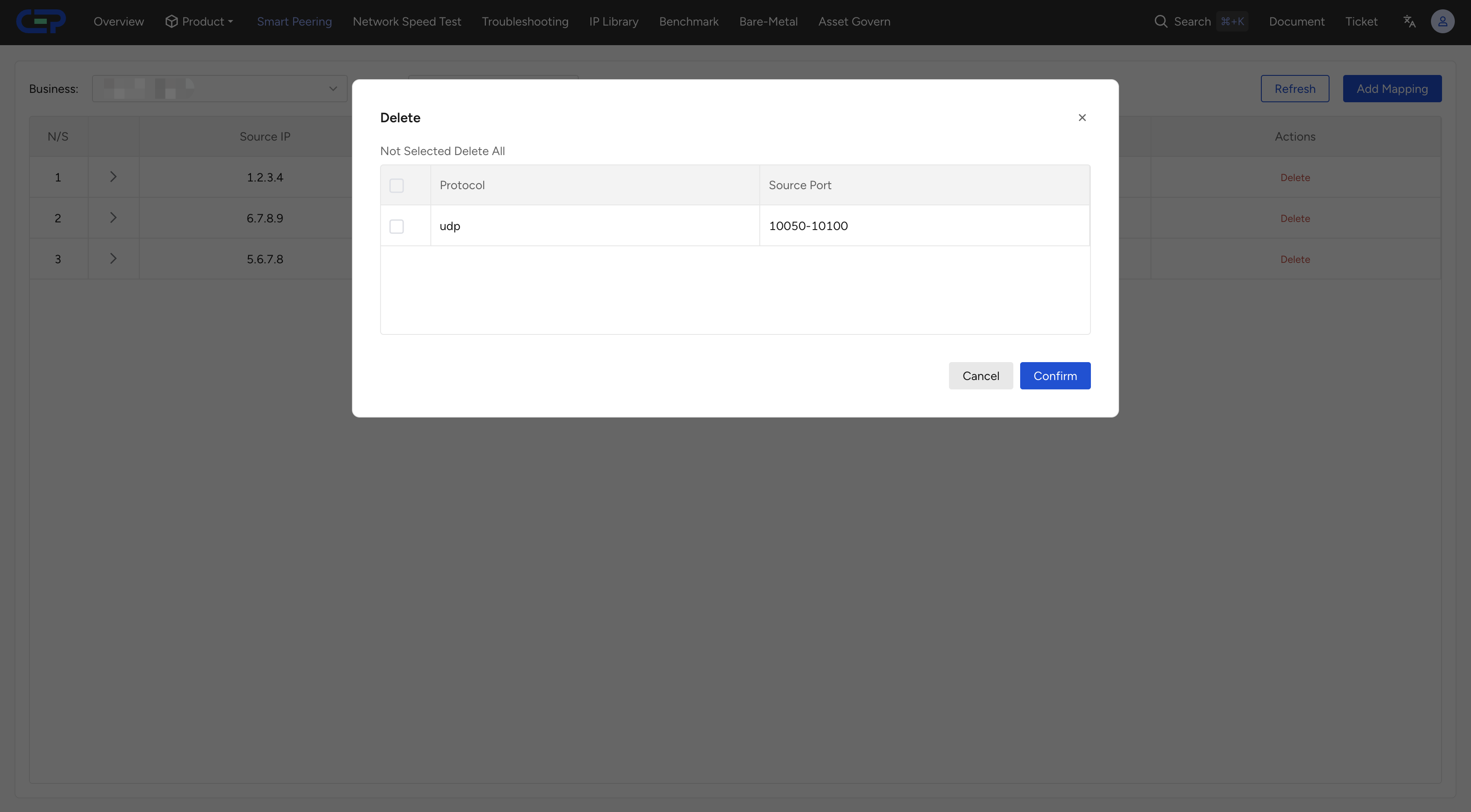Go to Overview tab

pos(119,22)
